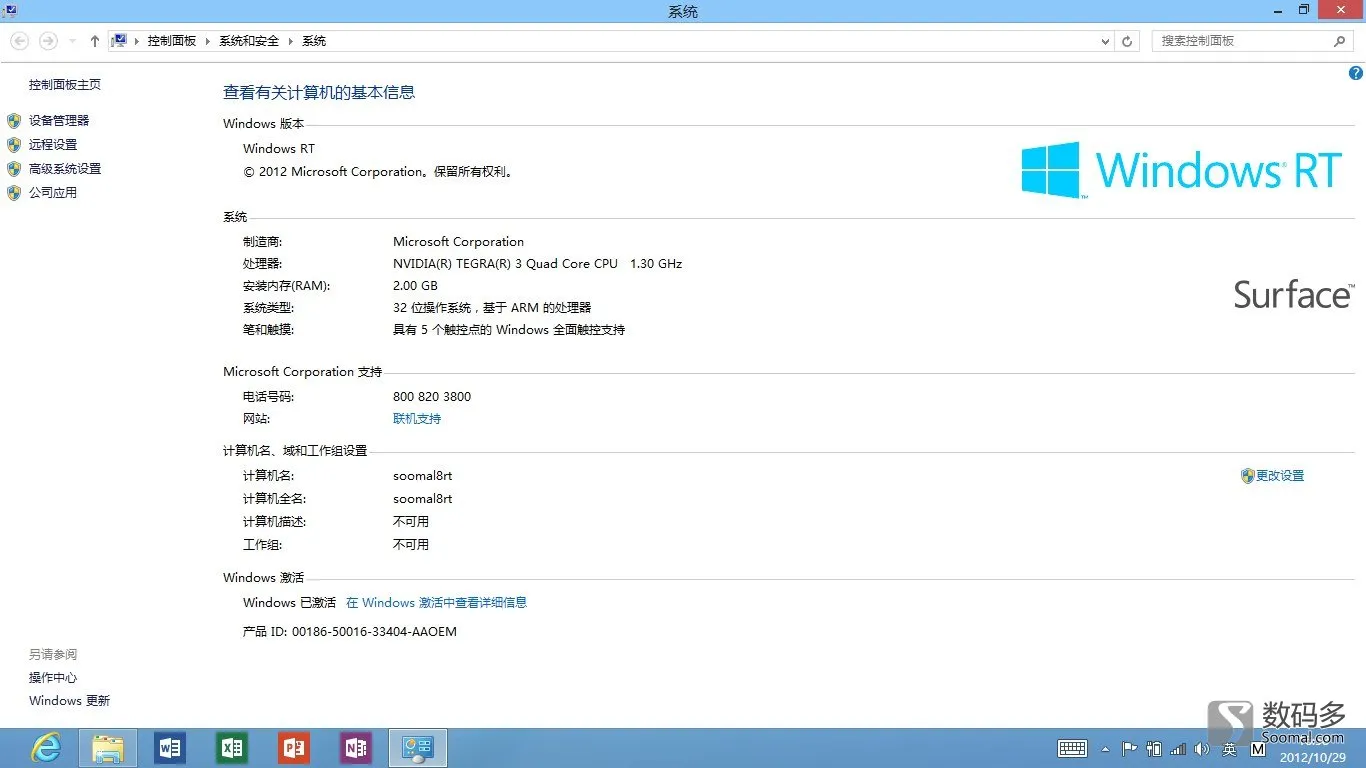
Task: Show hidden tray icons arrow
Action: pos(1105,749)
